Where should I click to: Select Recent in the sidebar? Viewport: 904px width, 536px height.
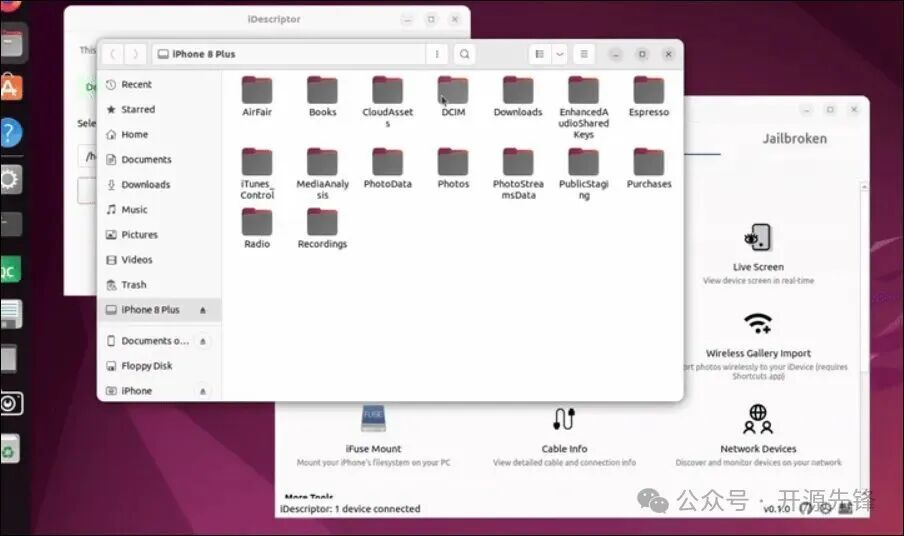point(159,85)
